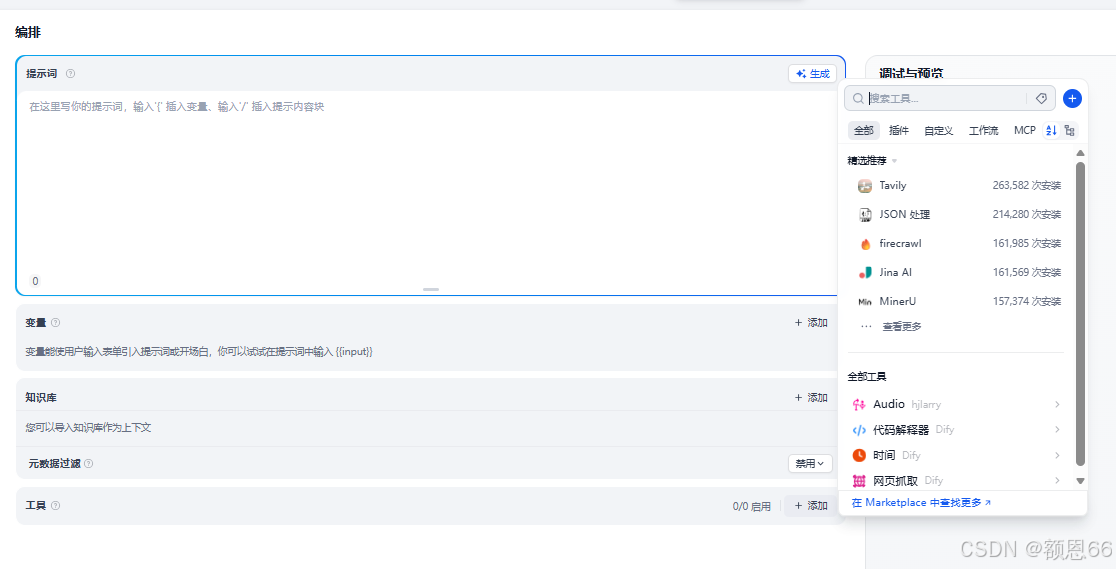Click the tool list scrollbar down arrow
The height and width of the screenshot is (569, 1116).
click(1080, 481)
